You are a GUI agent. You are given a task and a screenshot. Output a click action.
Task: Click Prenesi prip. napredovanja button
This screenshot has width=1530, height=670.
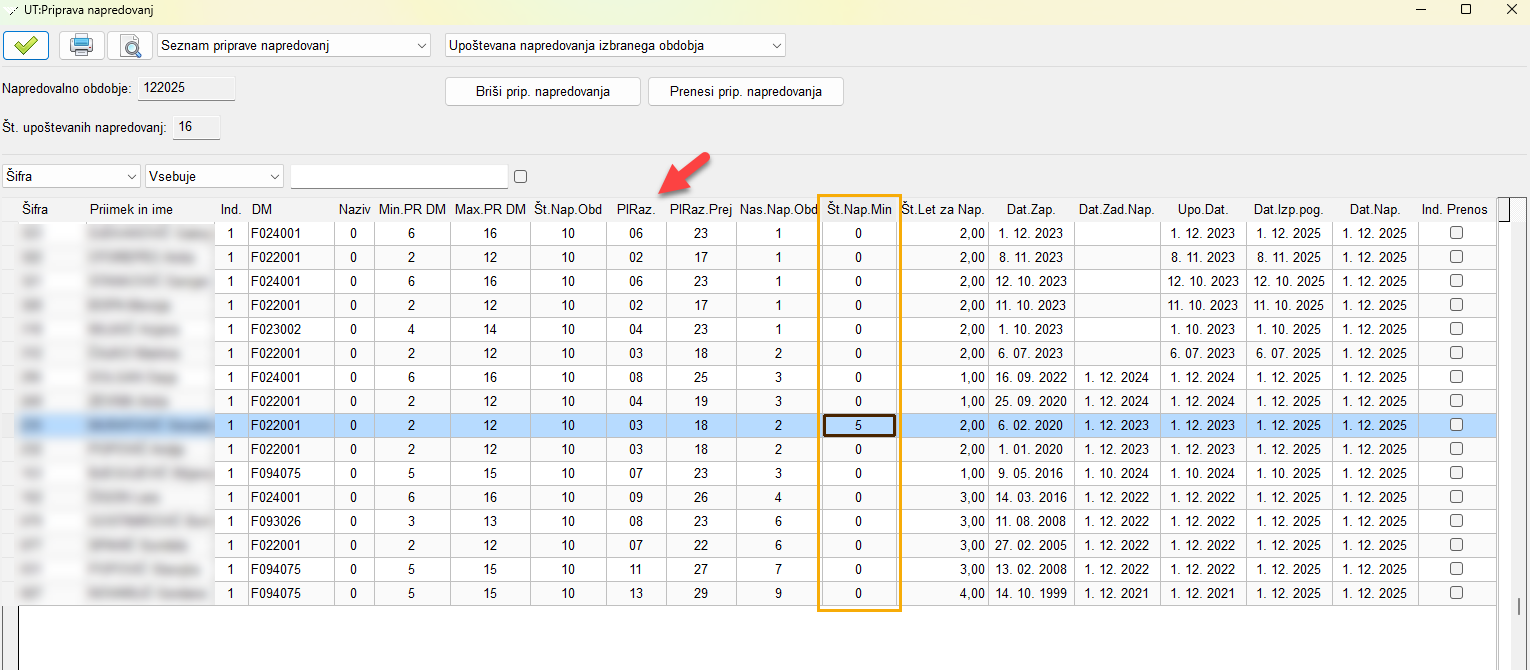tap(745, 91)
